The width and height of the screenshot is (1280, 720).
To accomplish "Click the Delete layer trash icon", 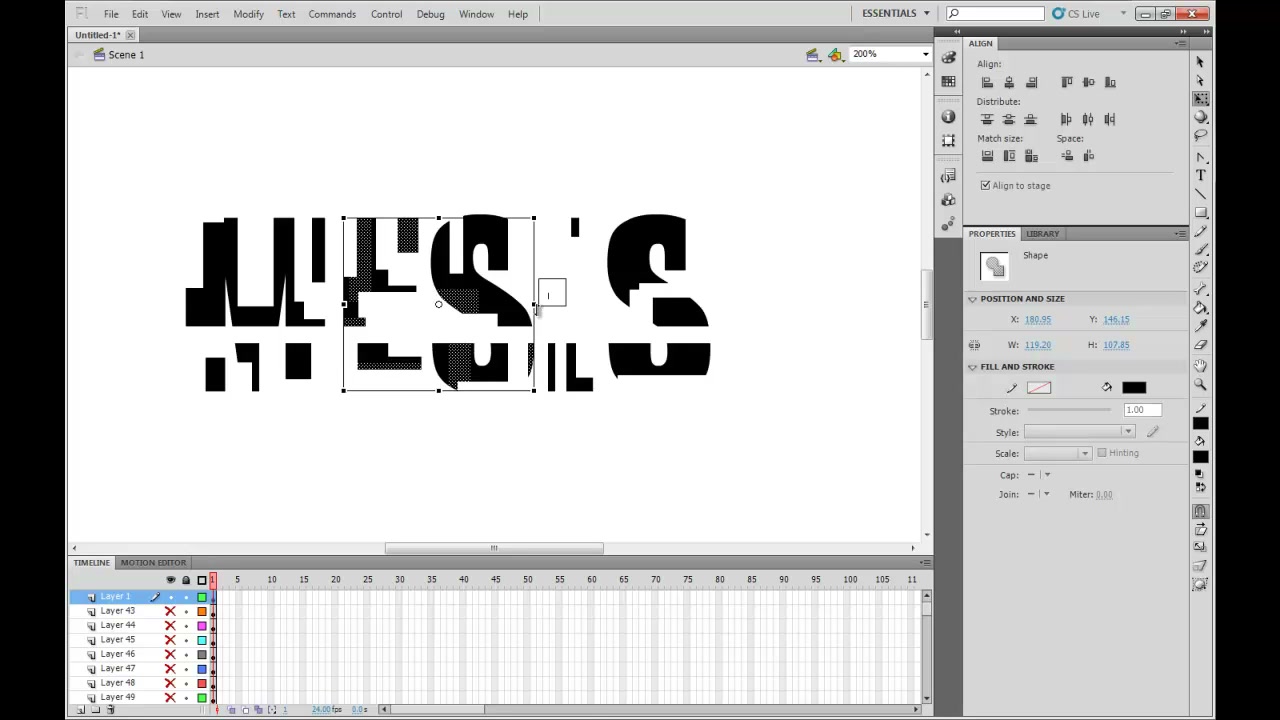I will tap(110, 710).
